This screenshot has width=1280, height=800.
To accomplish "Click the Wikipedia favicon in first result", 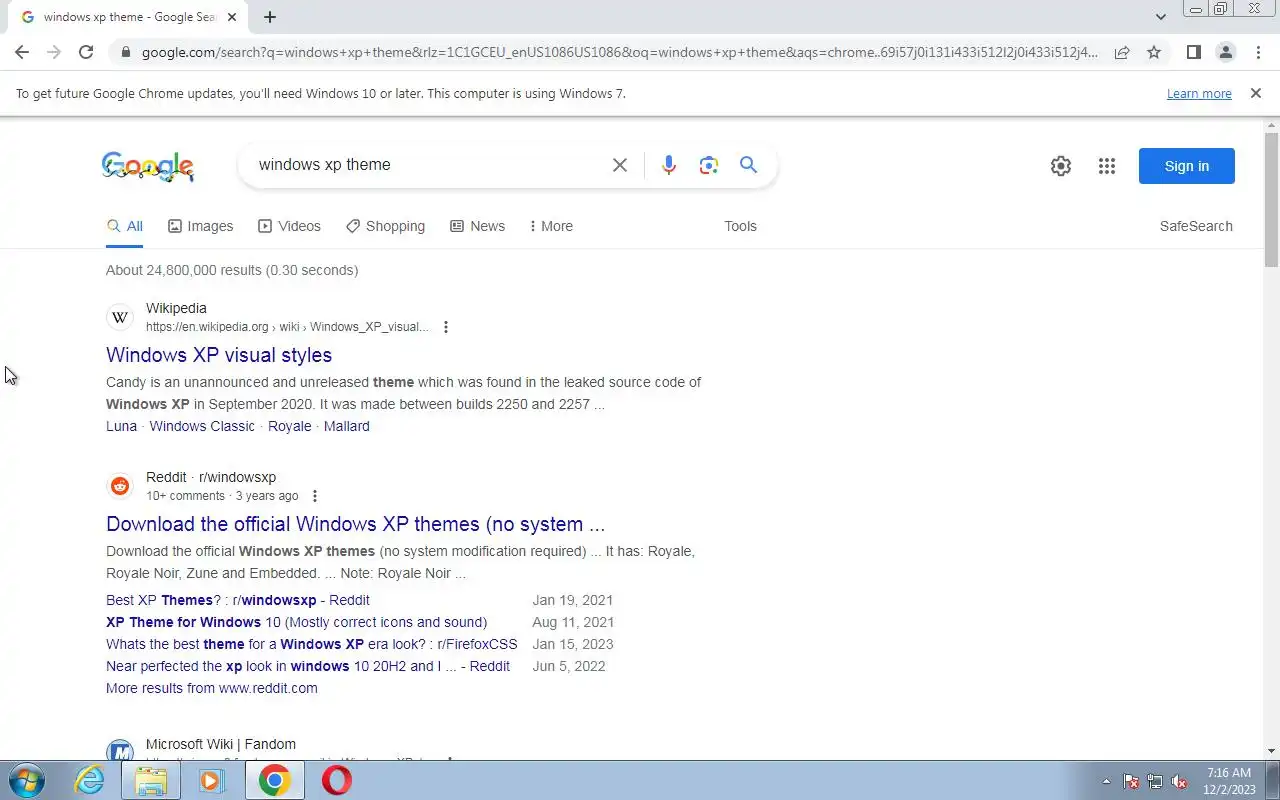I will (x=120, y=317).
